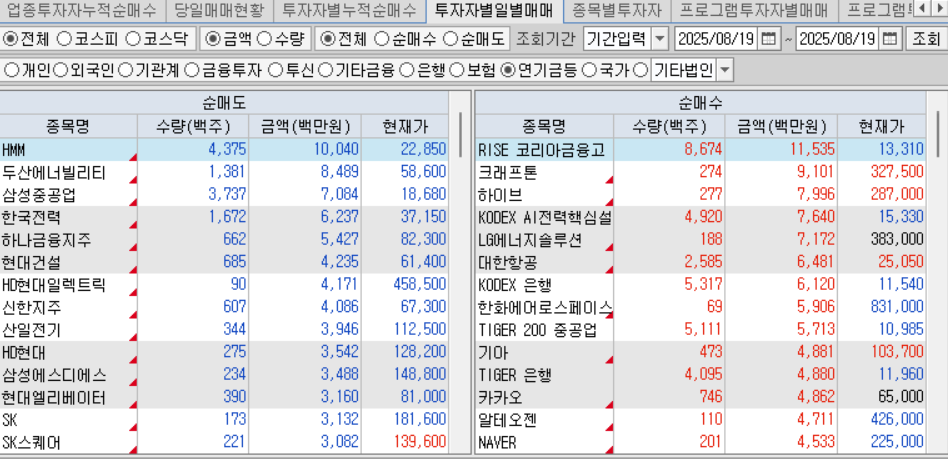Select RISE 코리아금융고 row
948x459 pixels.
(x=701, y=149)
